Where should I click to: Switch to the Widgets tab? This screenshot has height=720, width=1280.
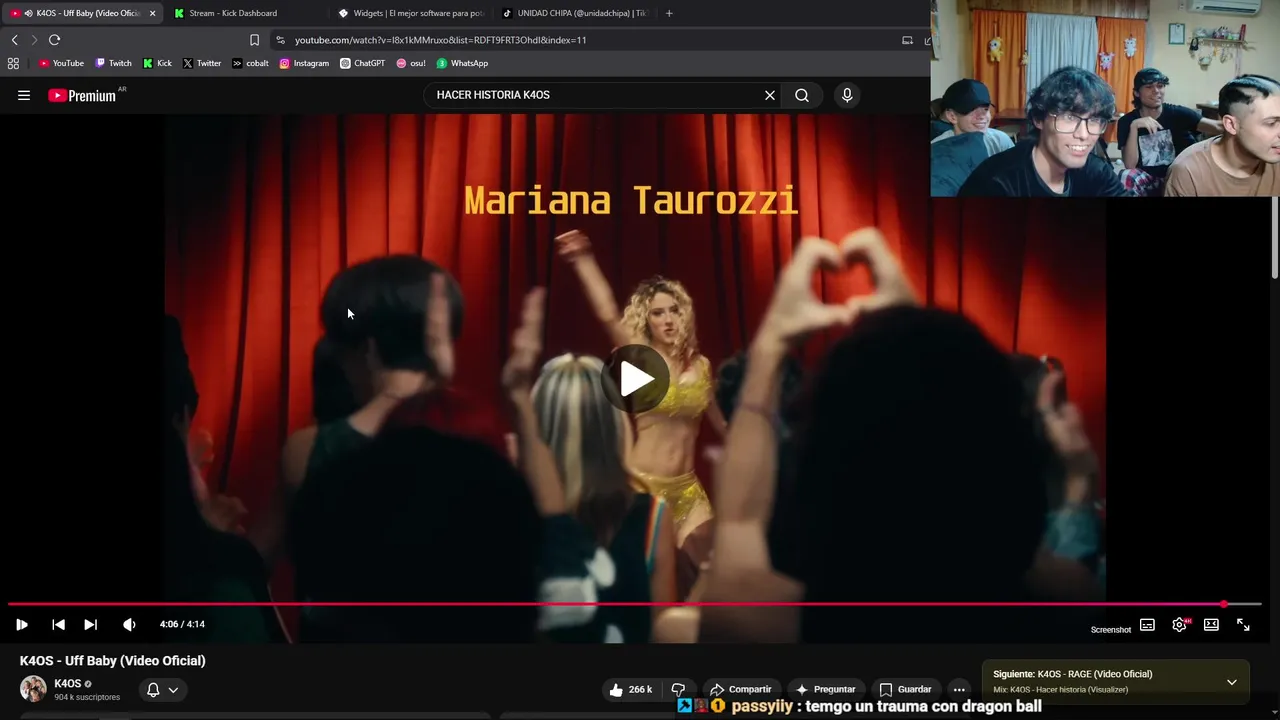point(411,13)
